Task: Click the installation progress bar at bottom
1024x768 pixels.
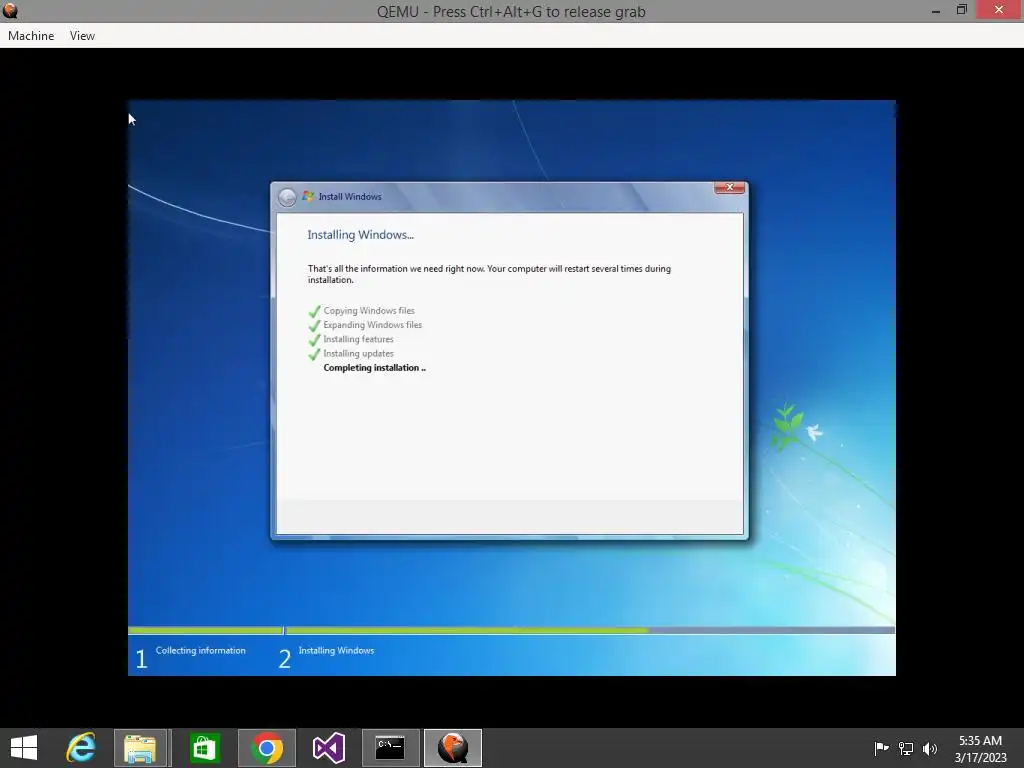Action: coord(511,630)
